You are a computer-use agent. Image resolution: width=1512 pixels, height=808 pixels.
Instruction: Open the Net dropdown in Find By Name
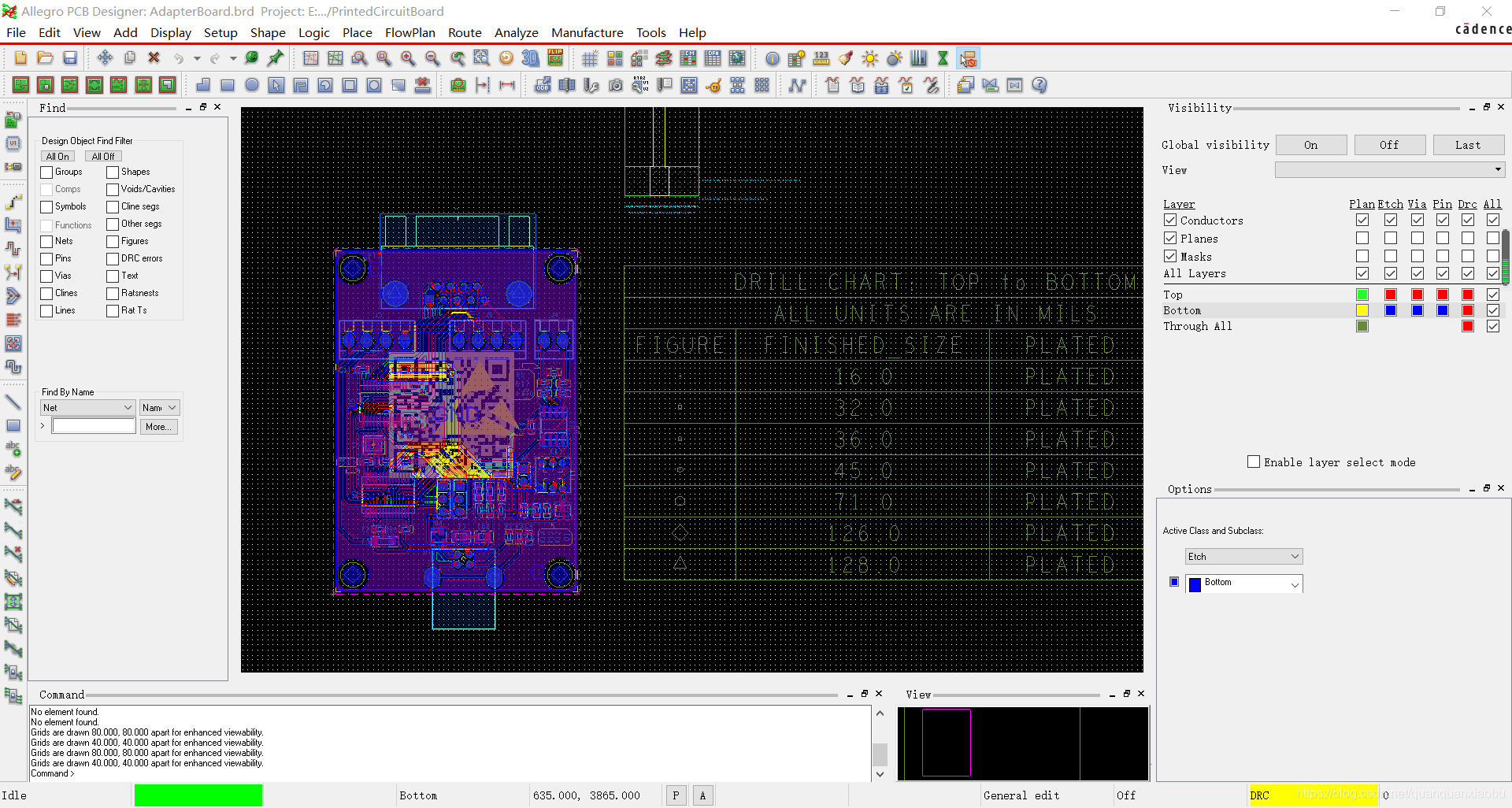pos(87,408)
